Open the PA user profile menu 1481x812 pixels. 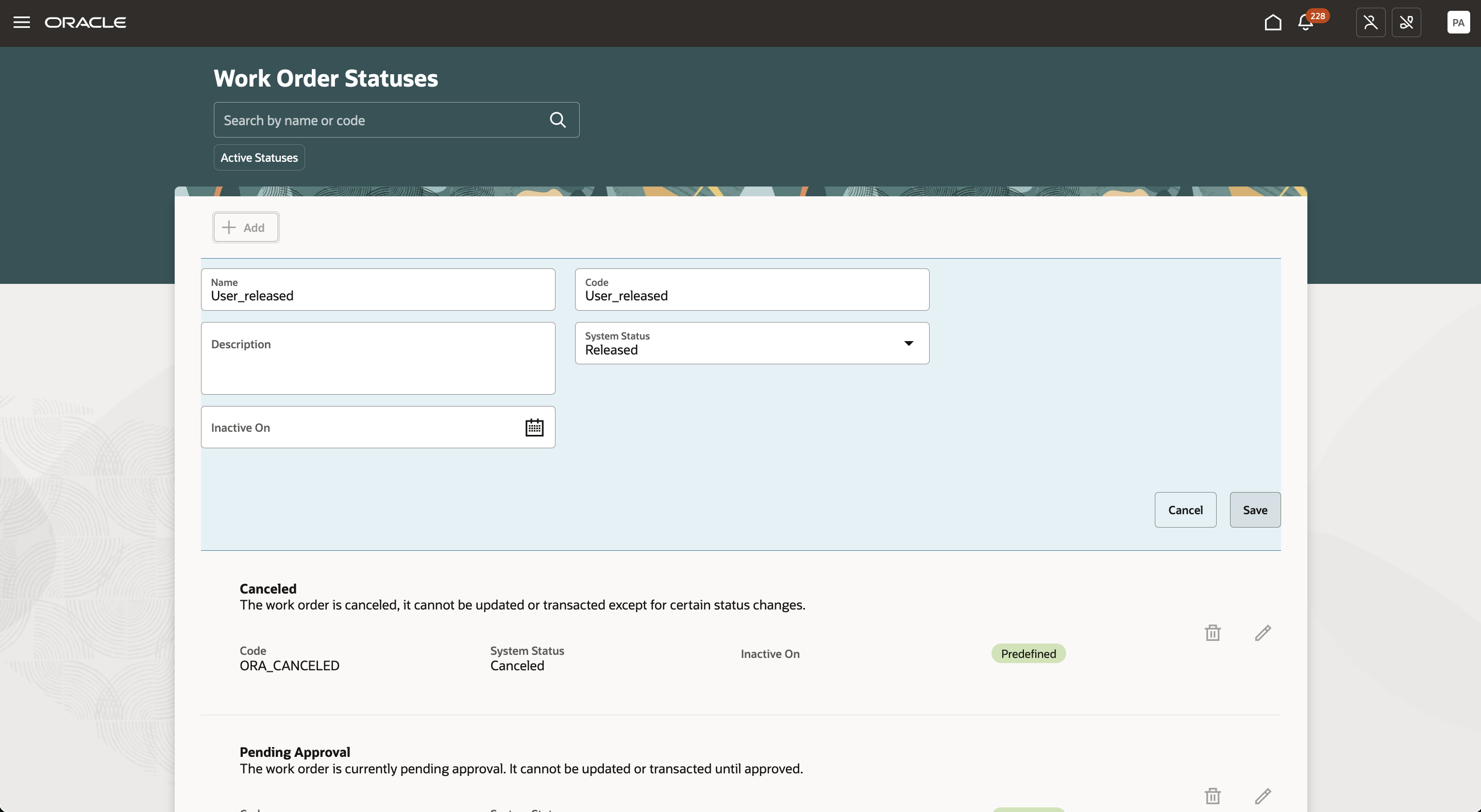click(x=1458, y=22)
